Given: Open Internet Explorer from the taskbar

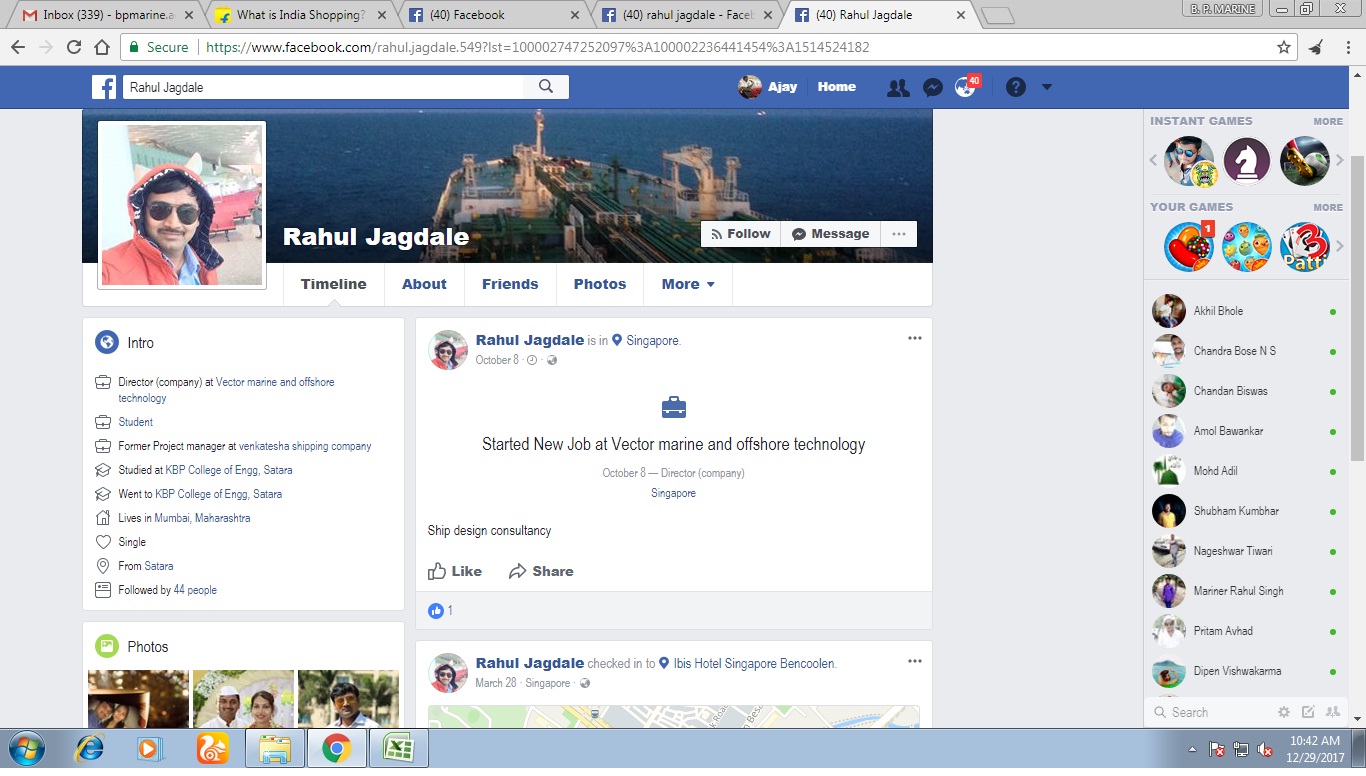Looking at the screenshot, I should [x=90, y=748].
